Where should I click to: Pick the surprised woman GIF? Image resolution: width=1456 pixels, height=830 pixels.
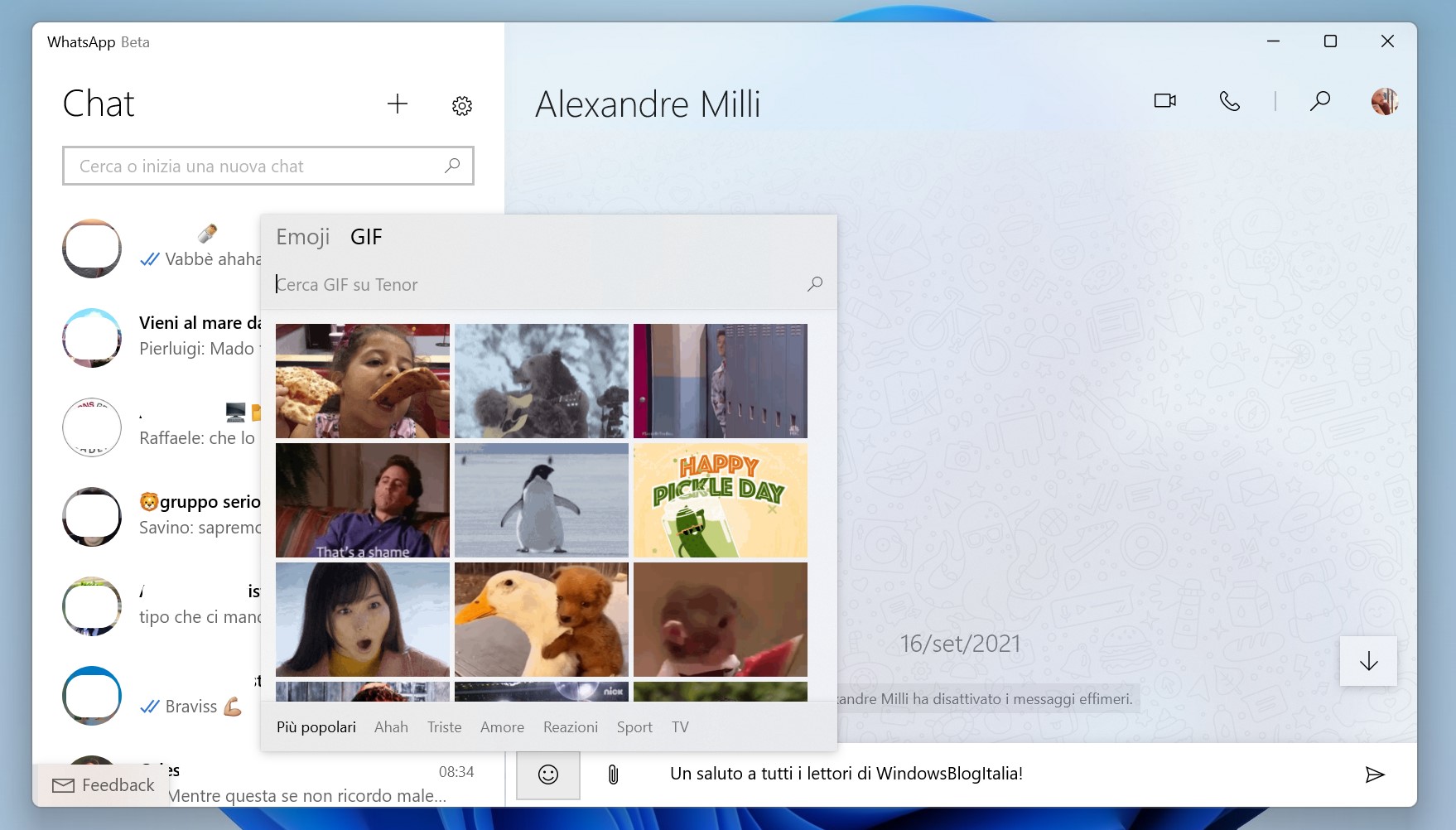(363, 620)
